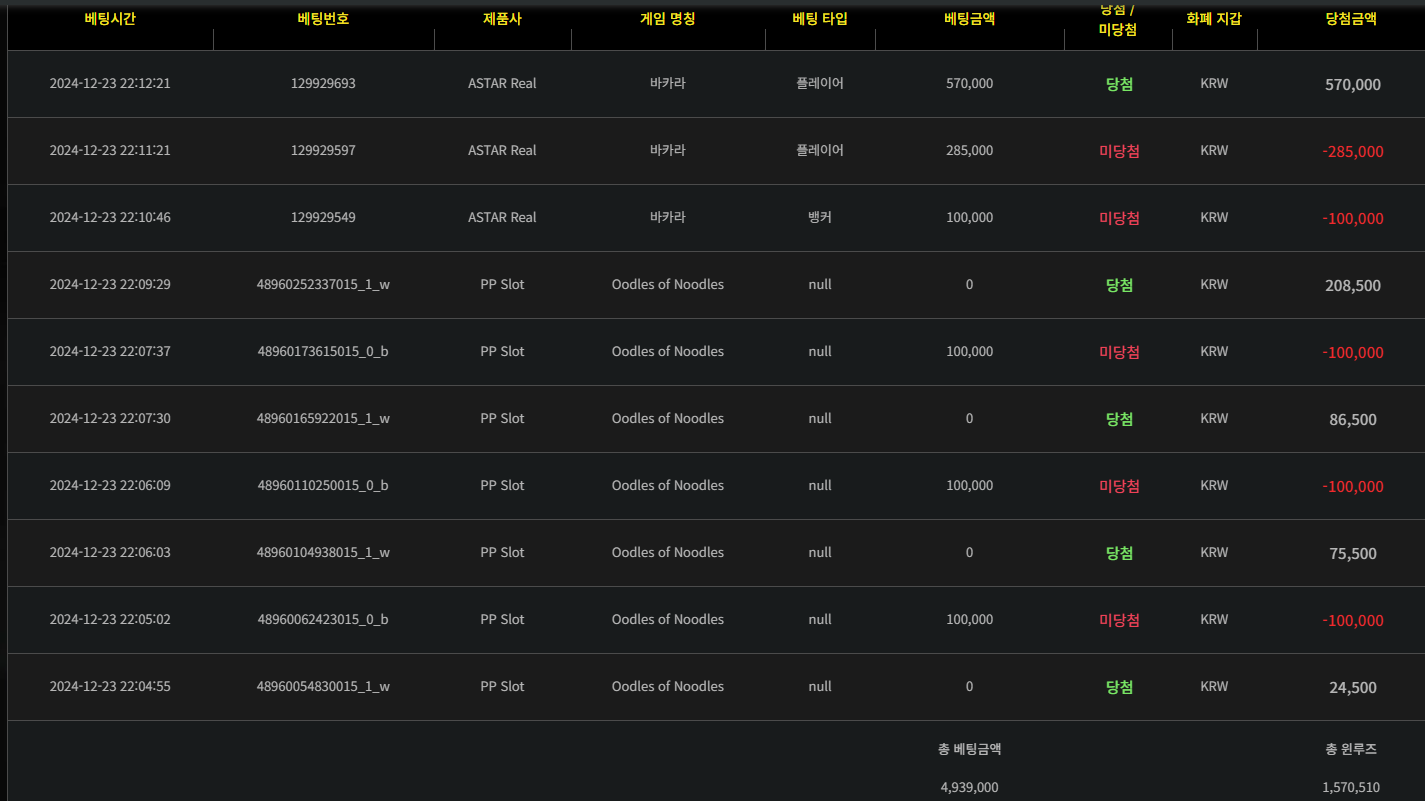
Task: Select bet number 129929693
Action: pyautogui.click(x=323, y=84)
